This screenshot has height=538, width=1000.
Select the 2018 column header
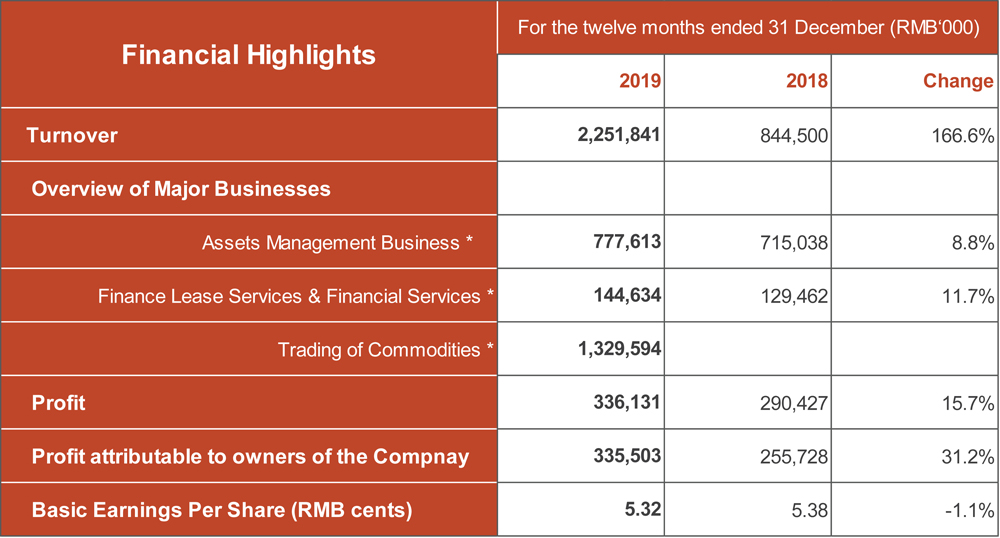(x=807, y=81)
